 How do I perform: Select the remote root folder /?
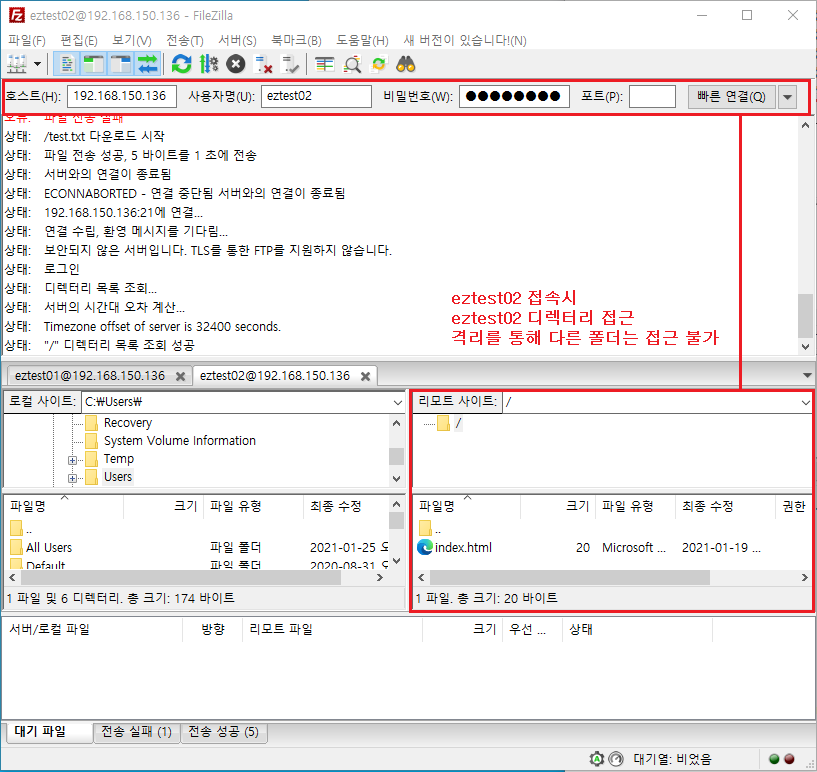pos(458,422)
